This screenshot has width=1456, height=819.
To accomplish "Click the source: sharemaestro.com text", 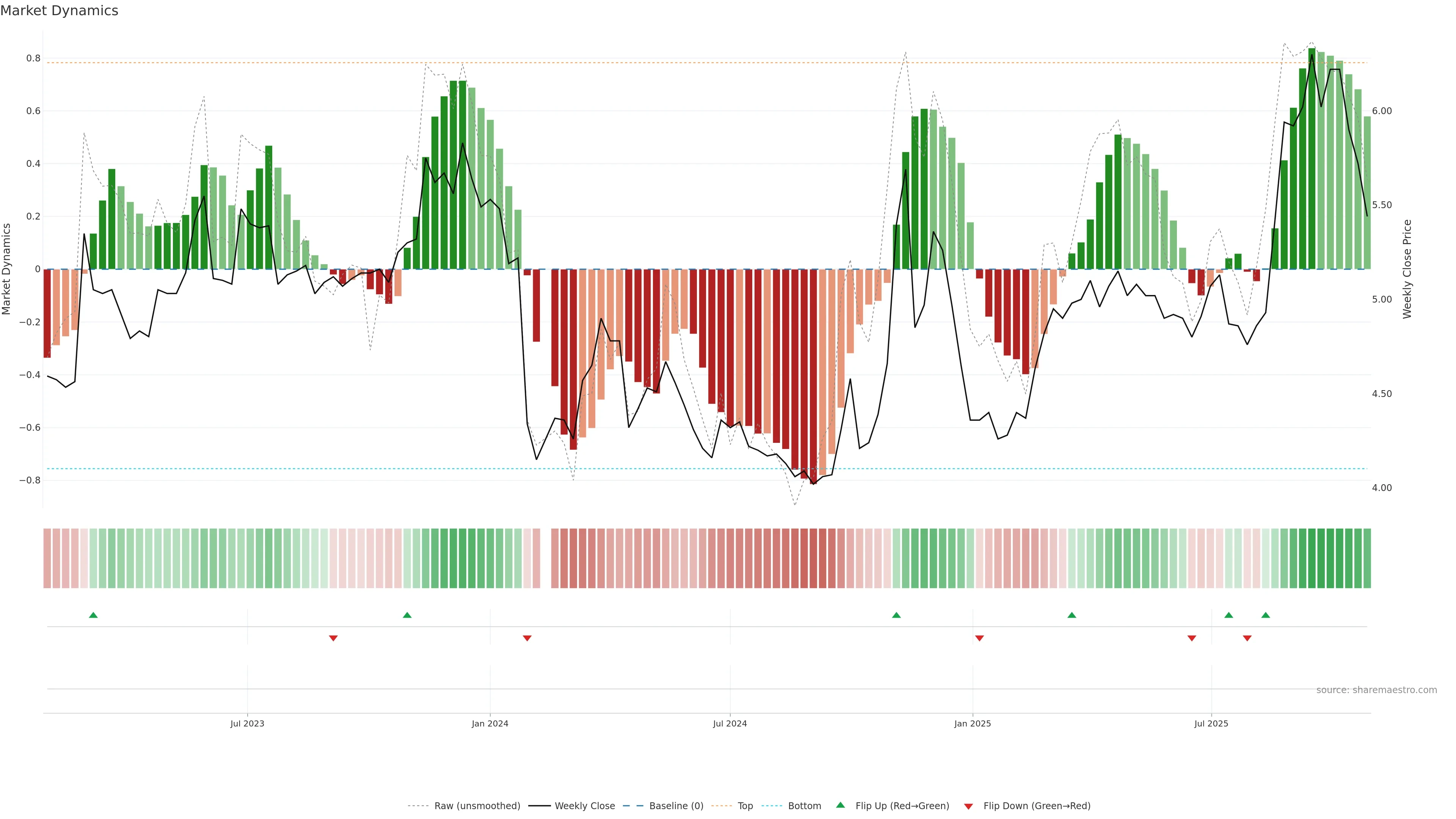I will (1376, 690).
